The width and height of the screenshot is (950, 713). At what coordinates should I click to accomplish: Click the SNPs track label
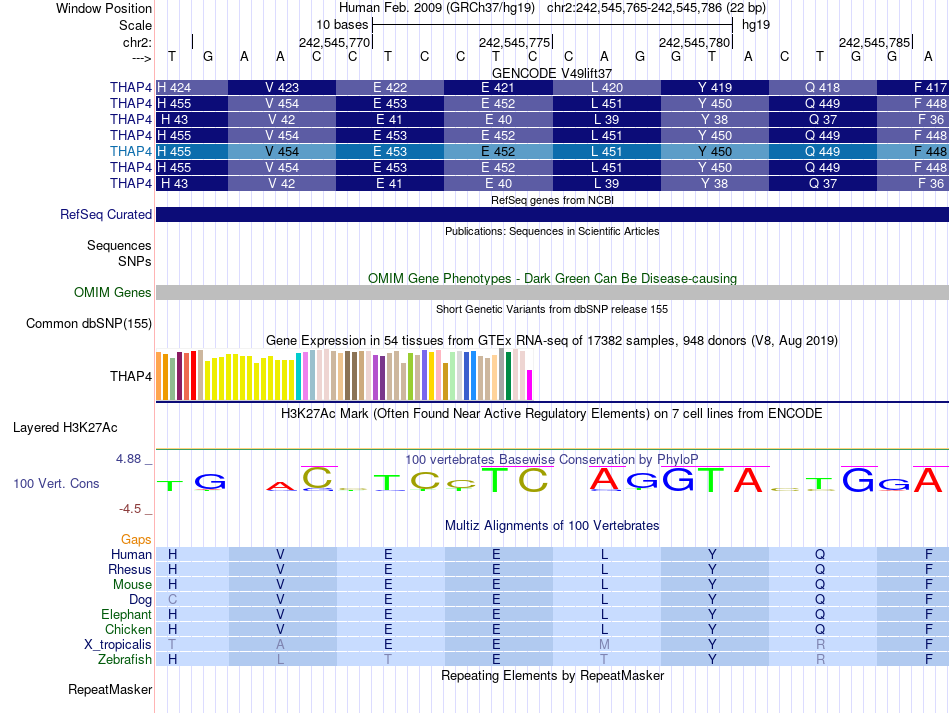tap(135, 261)
